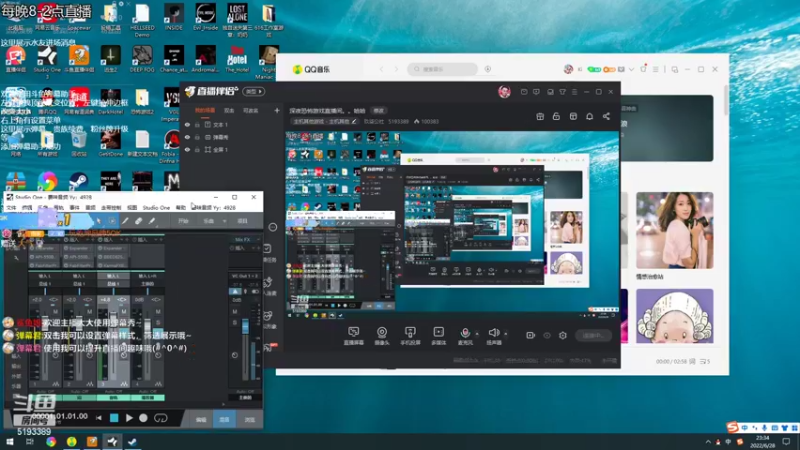Open the 手机投屏 phone casting source
This screenshot has height=450, width=800.
point(410,336)
